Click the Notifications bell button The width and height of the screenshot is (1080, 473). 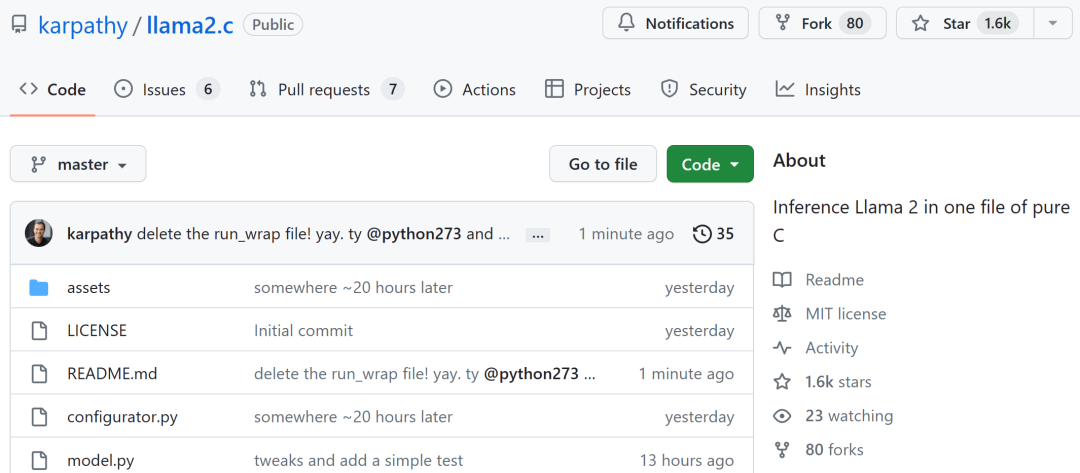(x=674, y=23)
